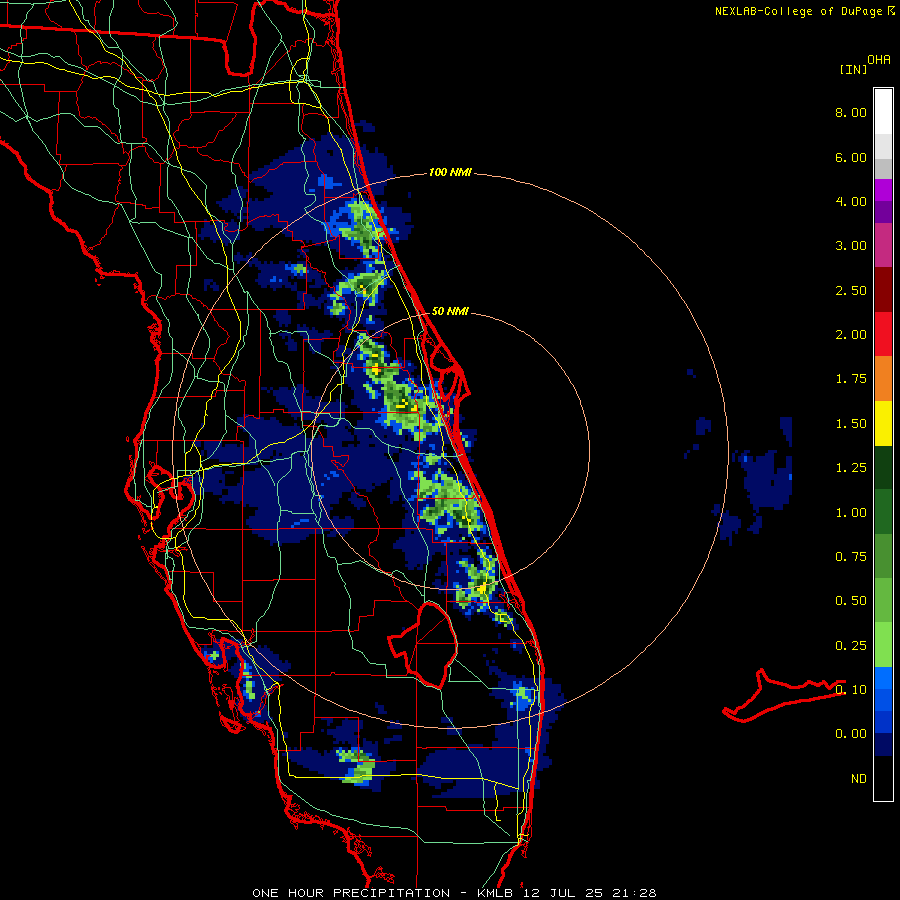Viewport: 900px width, 900px height.
Task: Click the 0.00 legend value
Action: pos(851,734)
